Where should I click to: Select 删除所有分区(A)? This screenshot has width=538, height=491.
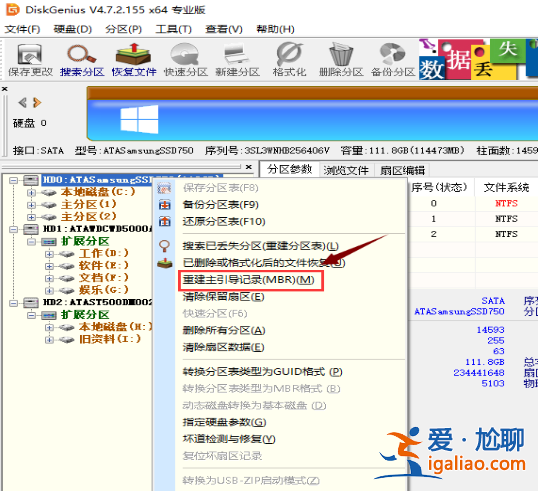pyautogui.click(x=224, y=330)
